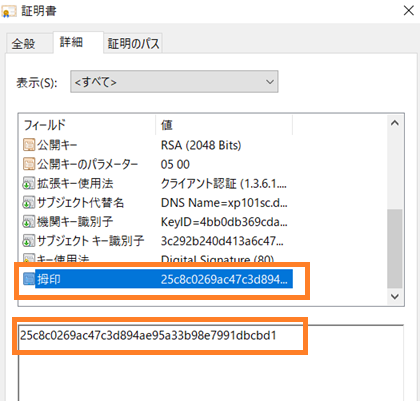Switch to the 全般 tab

click(x=23, y=44)
